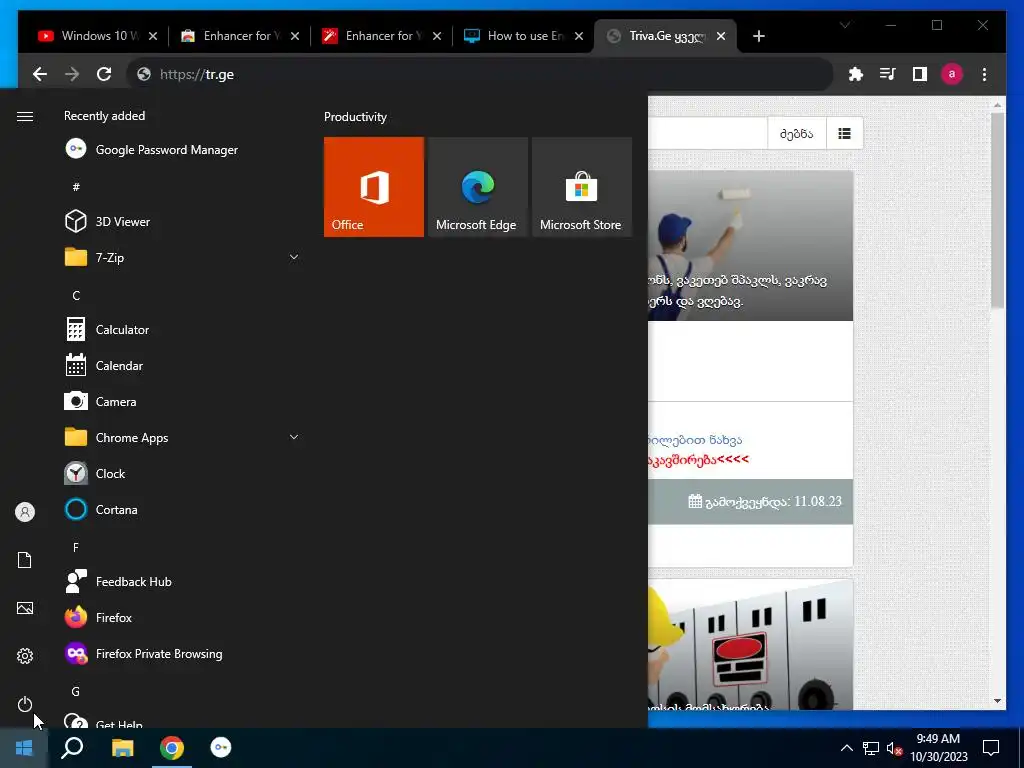Click the muted volume tray icon
This screenshot has width=1024, height=768.
[894, 748]
